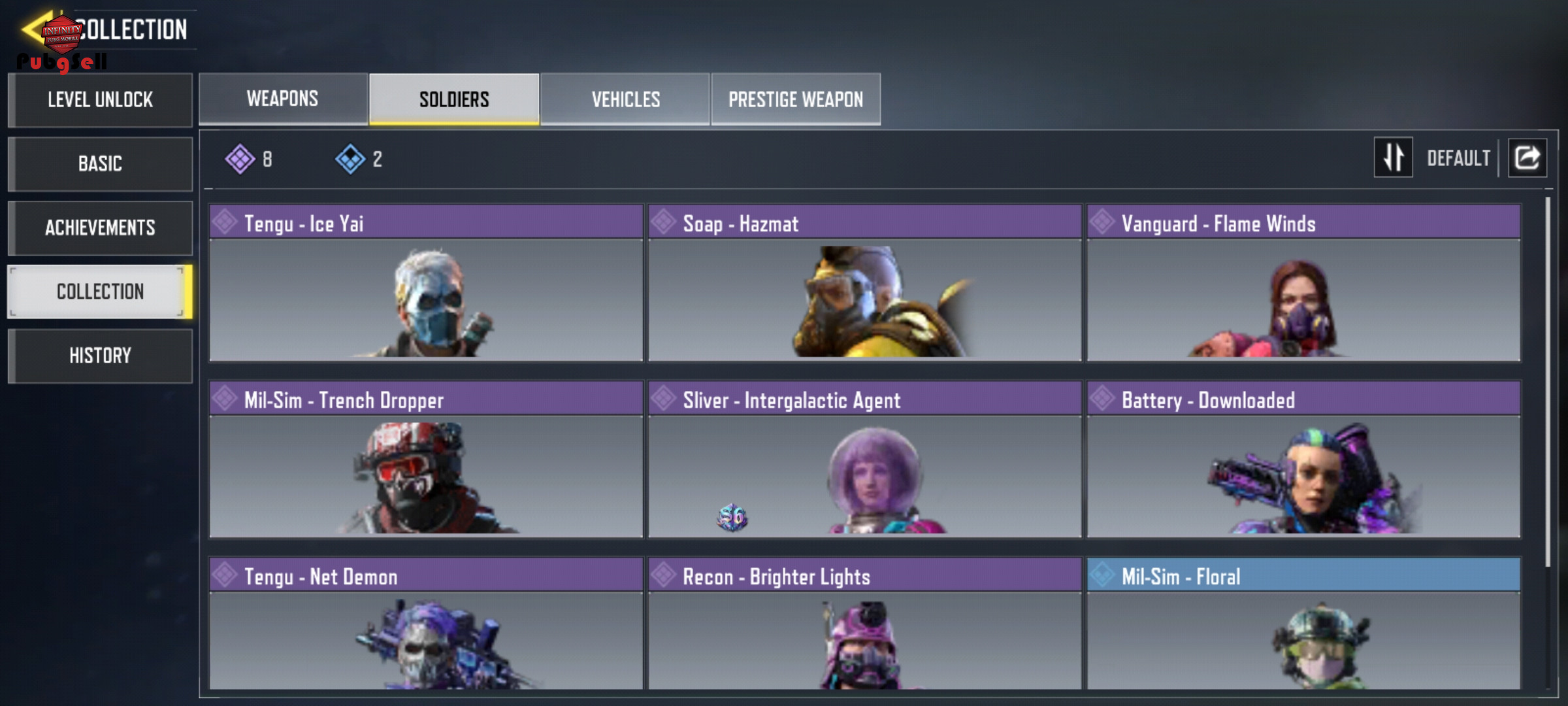This screenshot has height=706, width=1568.
Task: Click the yellow back arrow icon
Action: click(x=36, y=29)
